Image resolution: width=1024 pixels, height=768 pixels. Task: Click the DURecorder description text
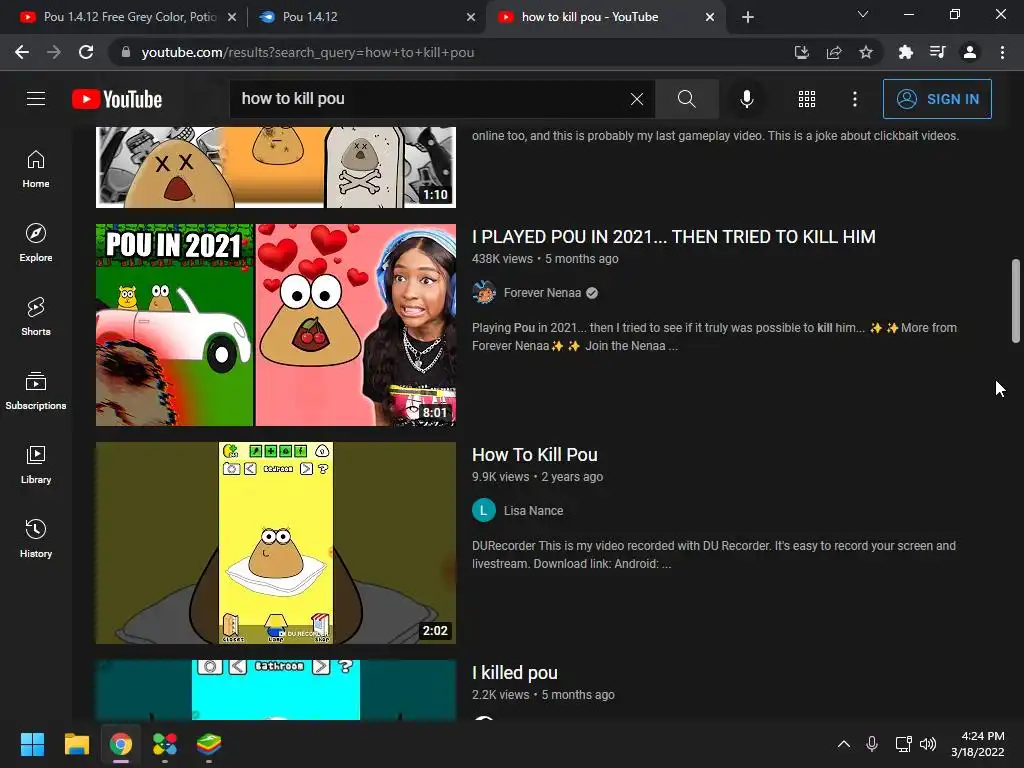[714, 554]
